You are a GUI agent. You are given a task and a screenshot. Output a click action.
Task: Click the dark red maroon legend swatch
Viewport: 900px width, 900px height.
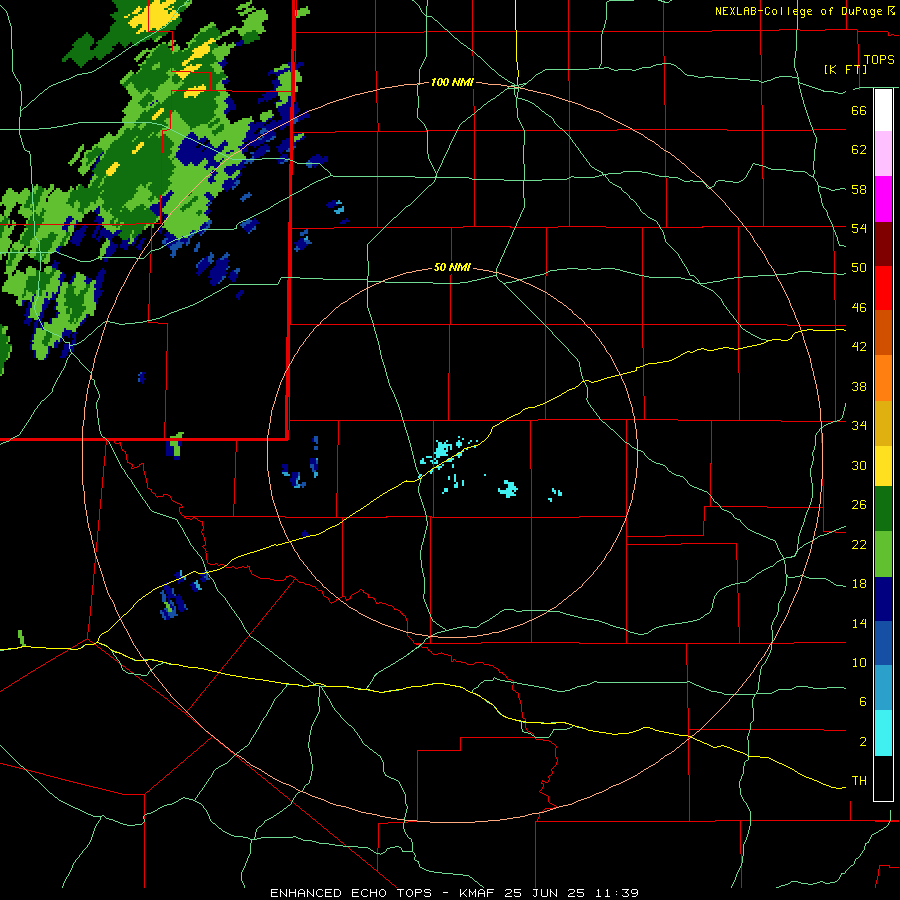coord(883,244)
